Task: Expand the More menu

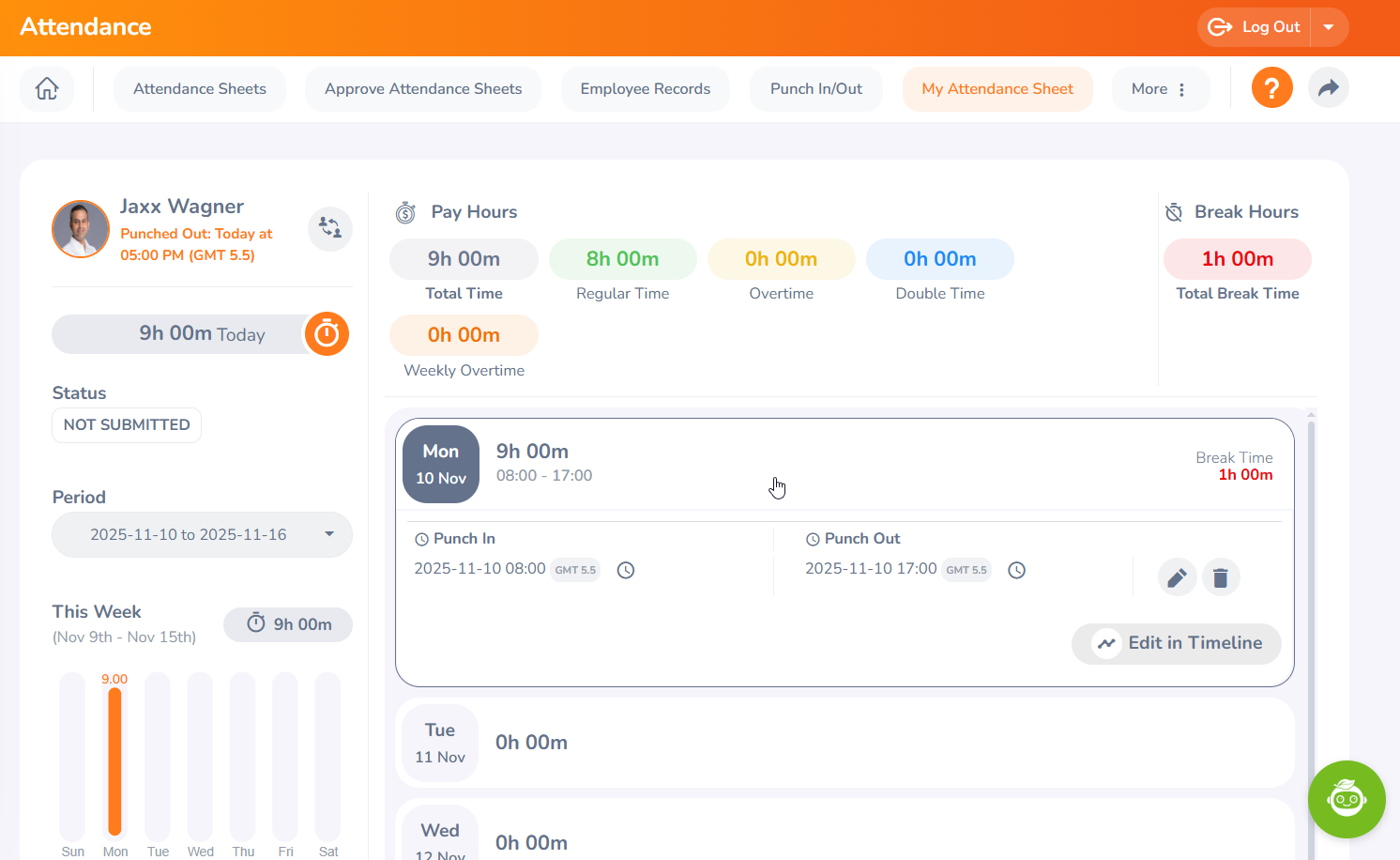Action: [1160, 89]
